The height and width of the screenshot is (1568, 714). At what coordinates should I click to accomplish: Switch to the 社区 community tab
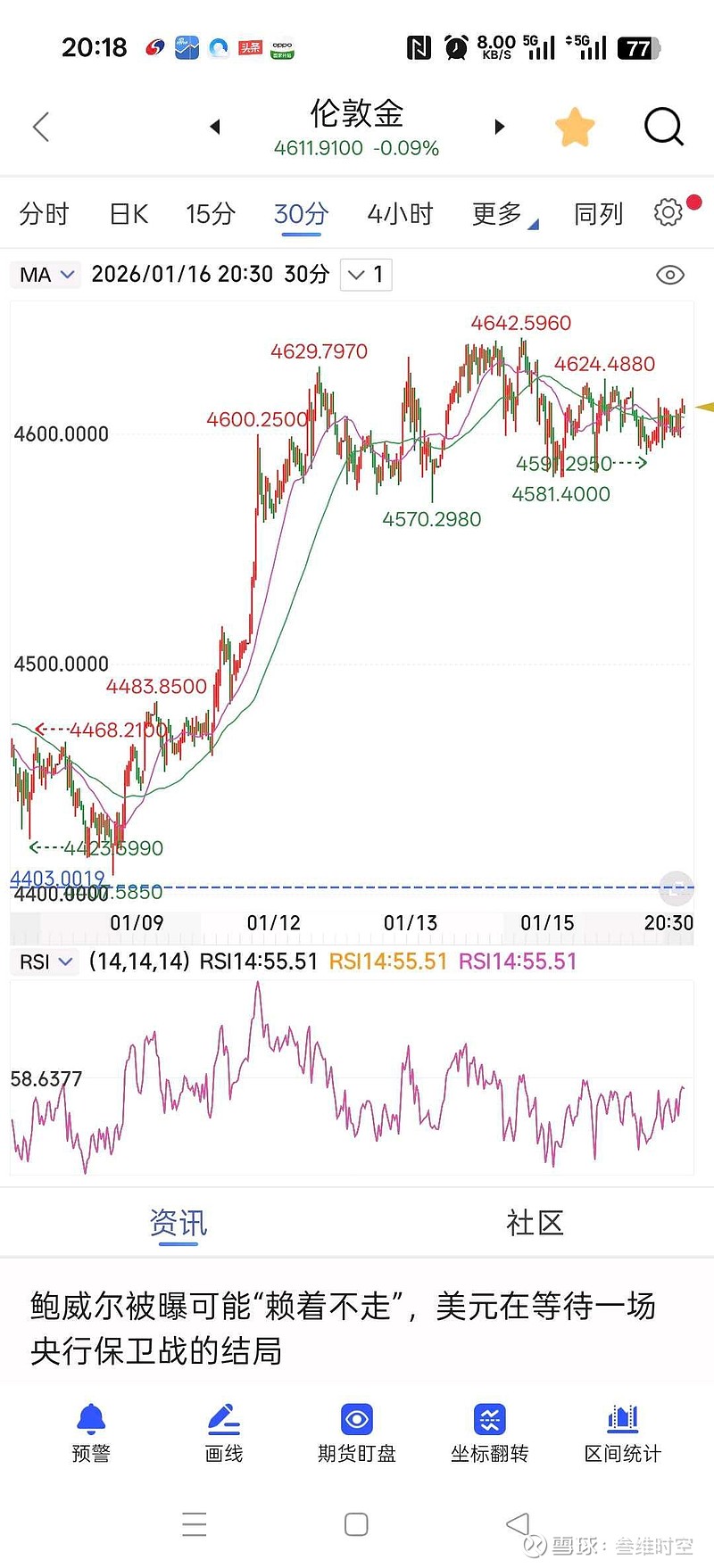click(535, 1223)
